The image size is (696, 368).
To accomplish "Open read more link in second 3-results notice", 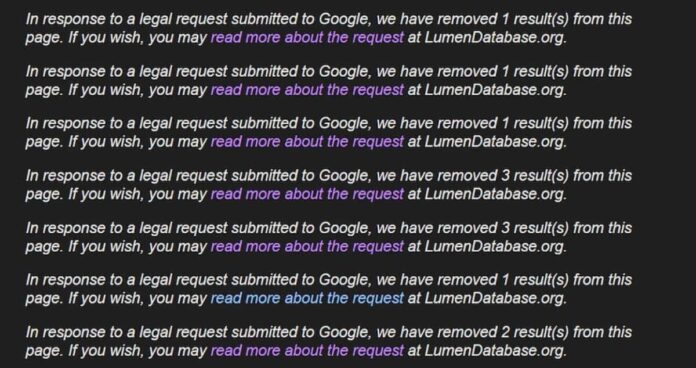I will tap(307, 246).
